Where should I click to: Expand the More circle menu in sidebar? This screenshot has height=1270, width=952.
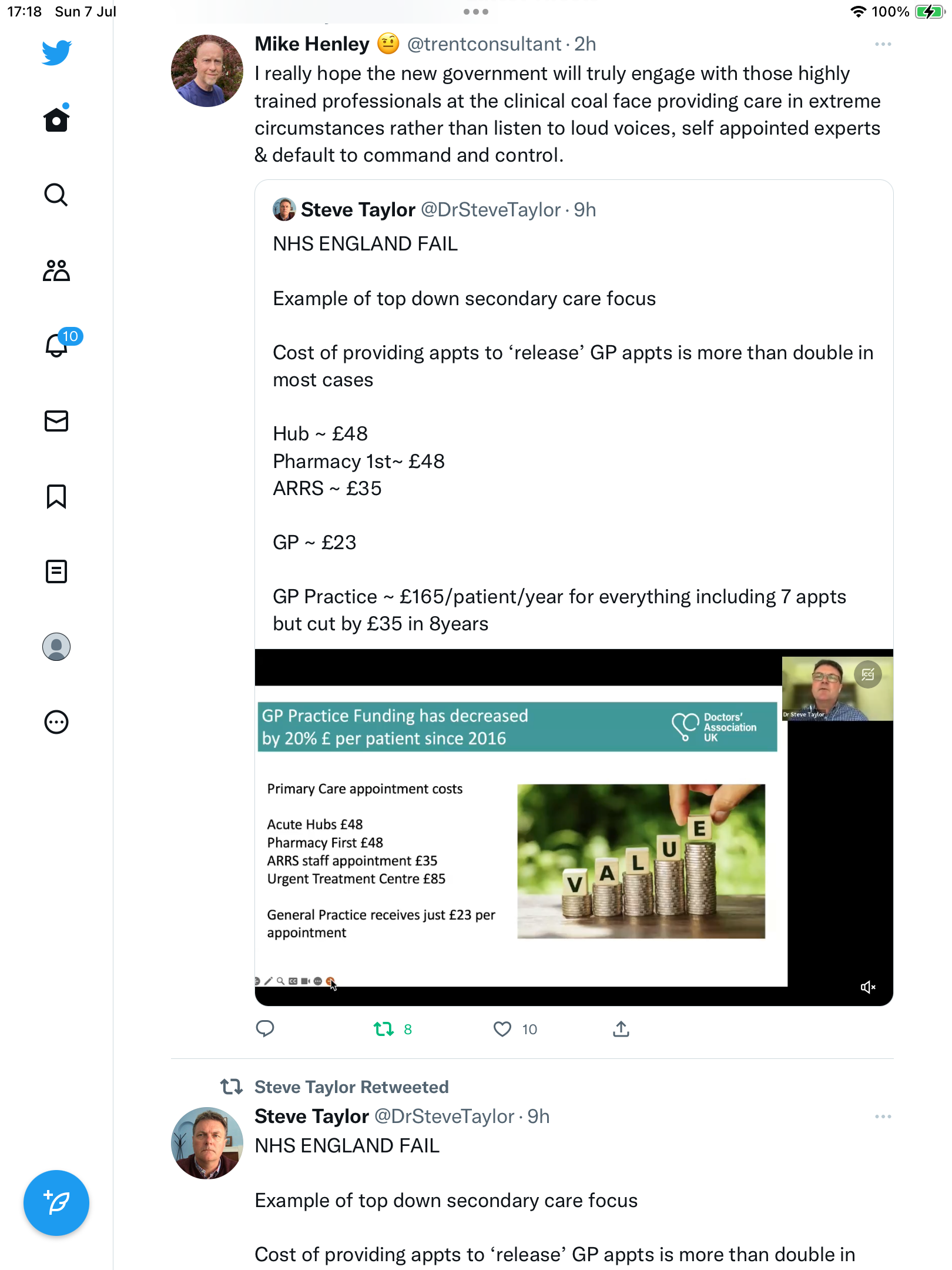pyautogui.click(x=56, y=722)
